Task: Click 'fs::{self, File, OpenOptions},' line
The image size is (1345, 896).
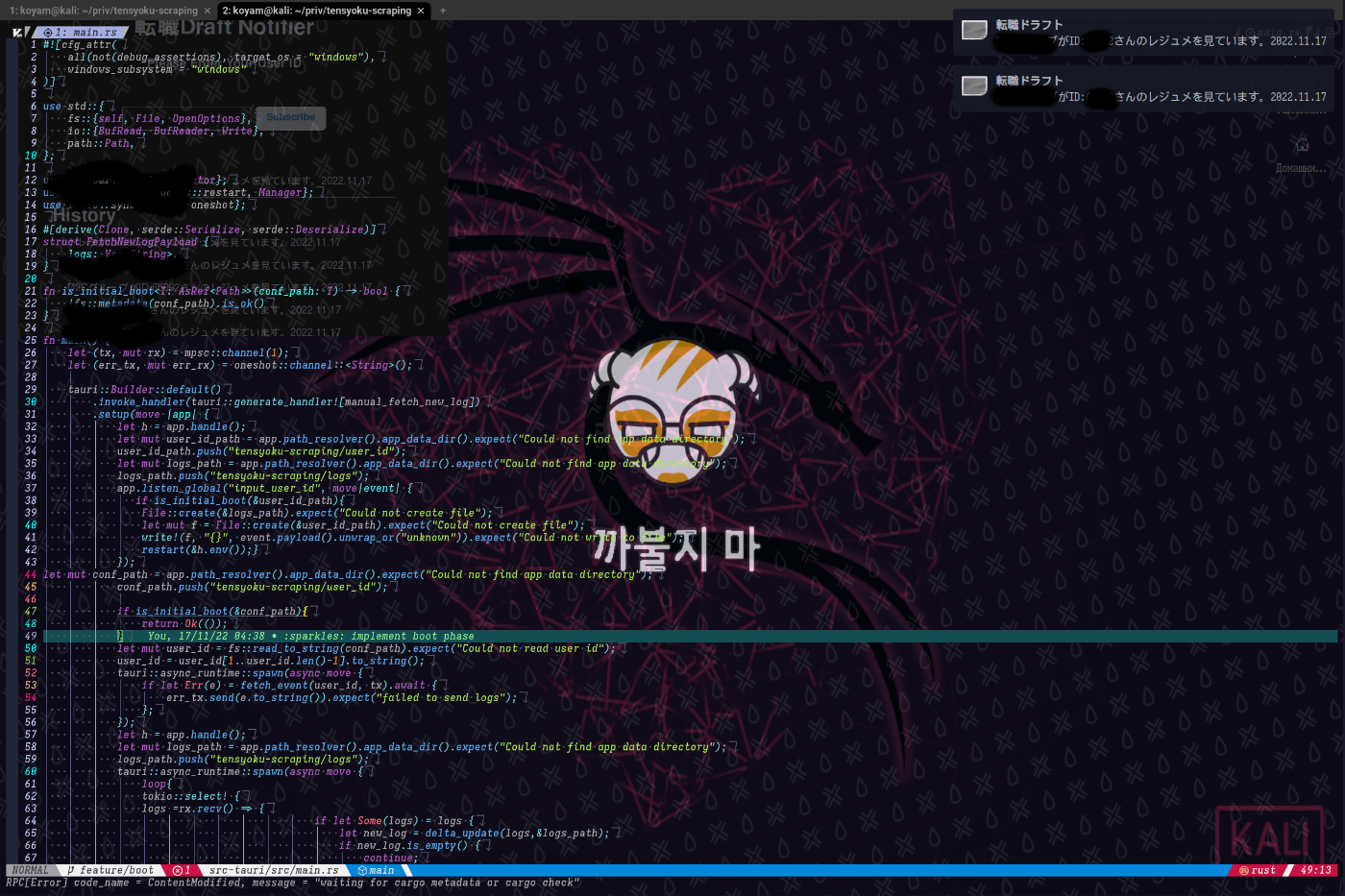Action: tap(159, 119)
